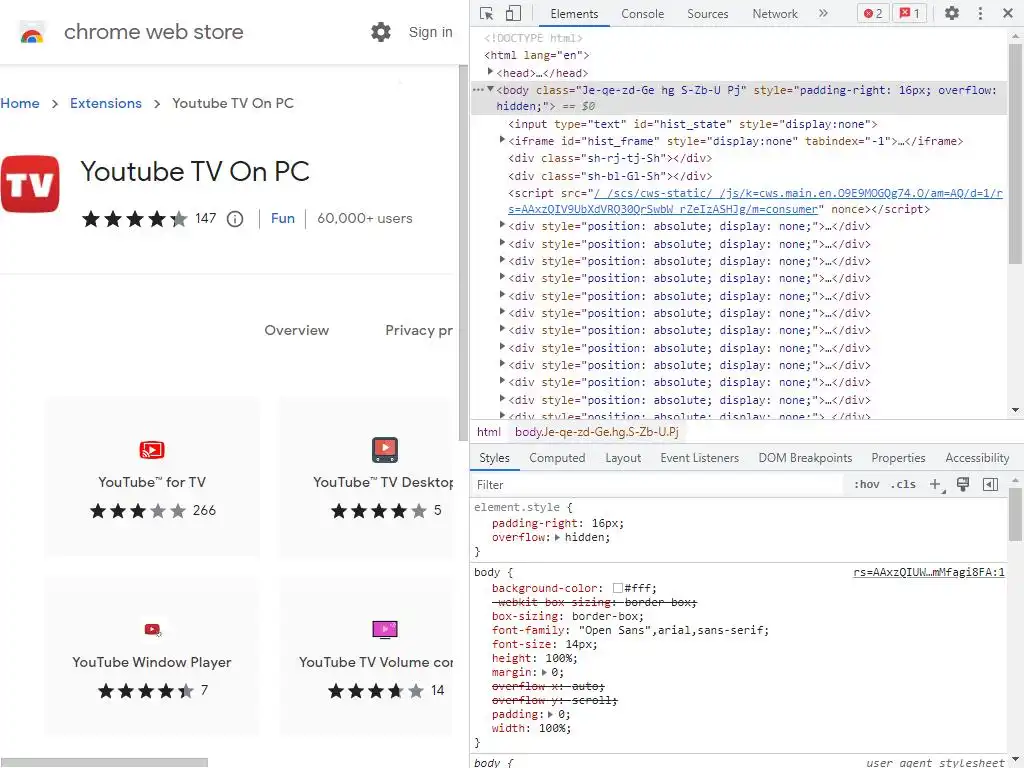Image resolution: width=1024 pixels, height=768 pixels.
Task: Click the YouTube TV Volume control icon
Action: coord(385,630)
